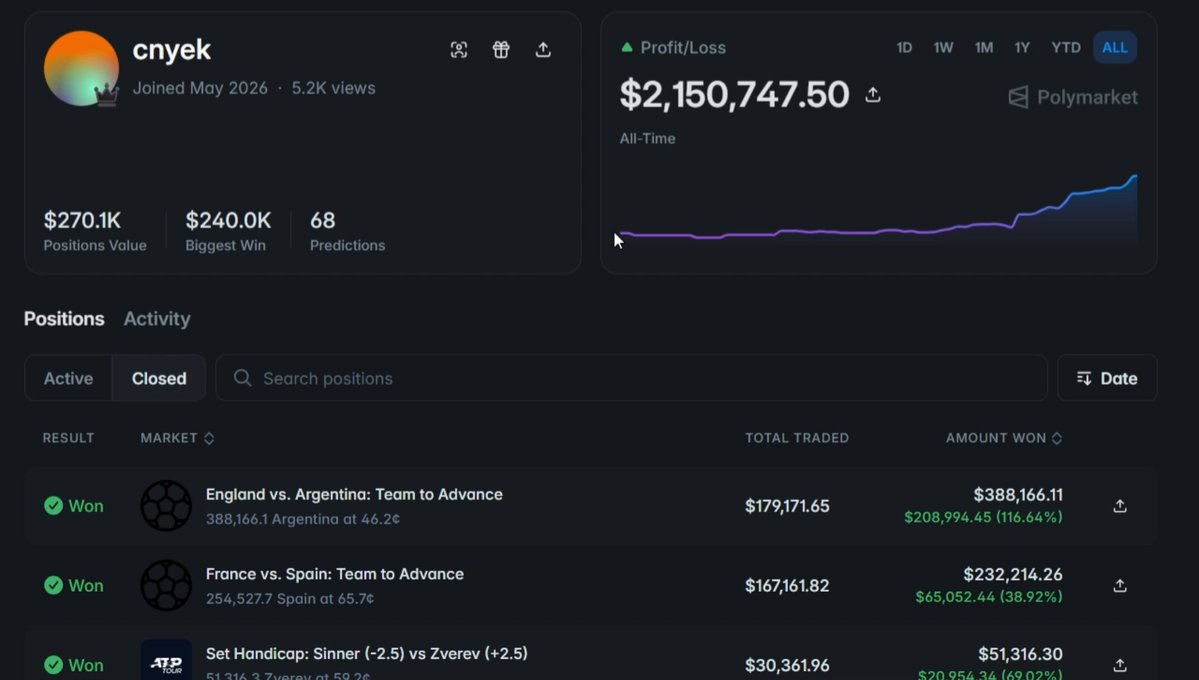The width and height of the screenshot is (1199, 680).
Task: Click the ATP Tour market icon
Action: click(x=166, y=660)
